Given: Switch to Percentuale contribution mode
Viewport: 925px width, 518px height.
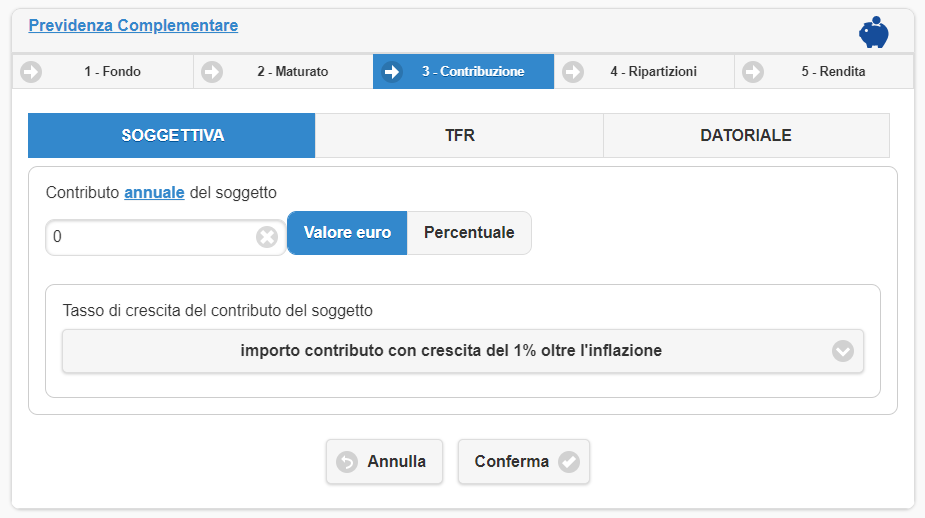Looking at the screenshot, I should point(469,233).
